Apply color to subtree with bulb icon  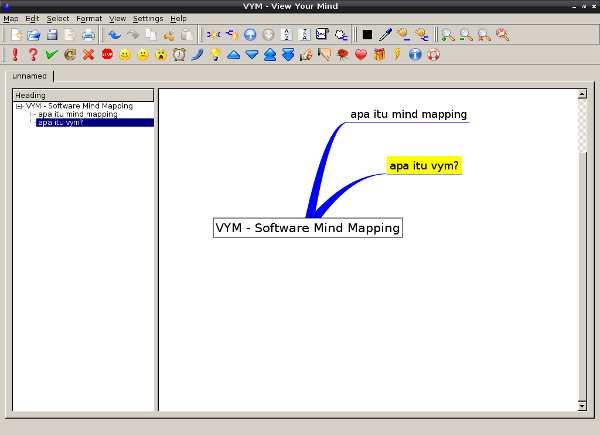coord(422,35)
